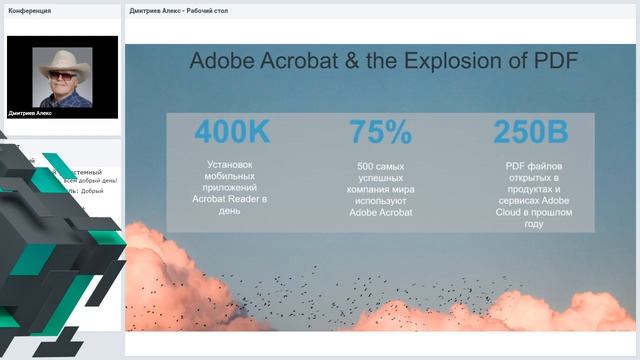
Task: Click the slide heading 'Adobe Acrobat & the Explosion of PDF'
Action: [384, 60]
